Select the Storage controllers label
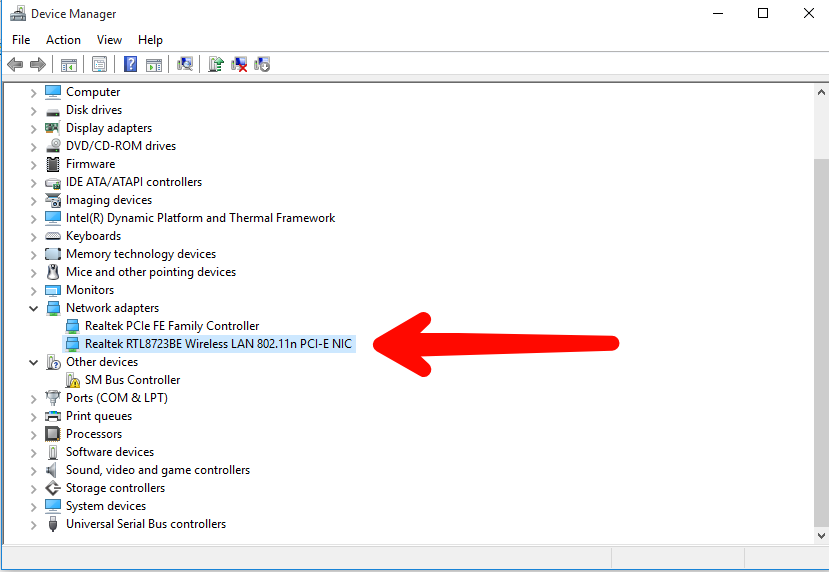Image resolution: width=829 pixels, height=572 pixels. tap(115, 488)
